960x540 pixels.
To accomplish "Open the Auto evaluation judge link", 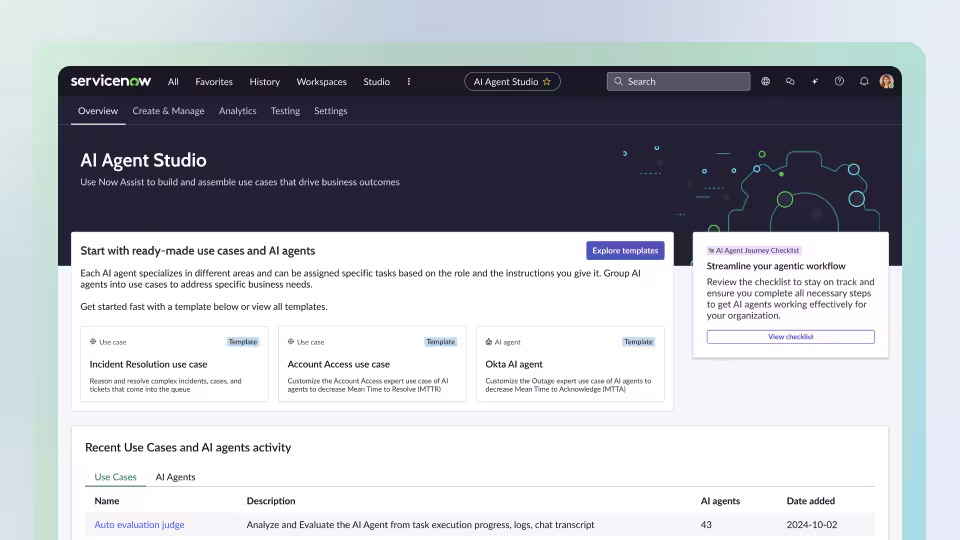I will (x=139, y=525).
